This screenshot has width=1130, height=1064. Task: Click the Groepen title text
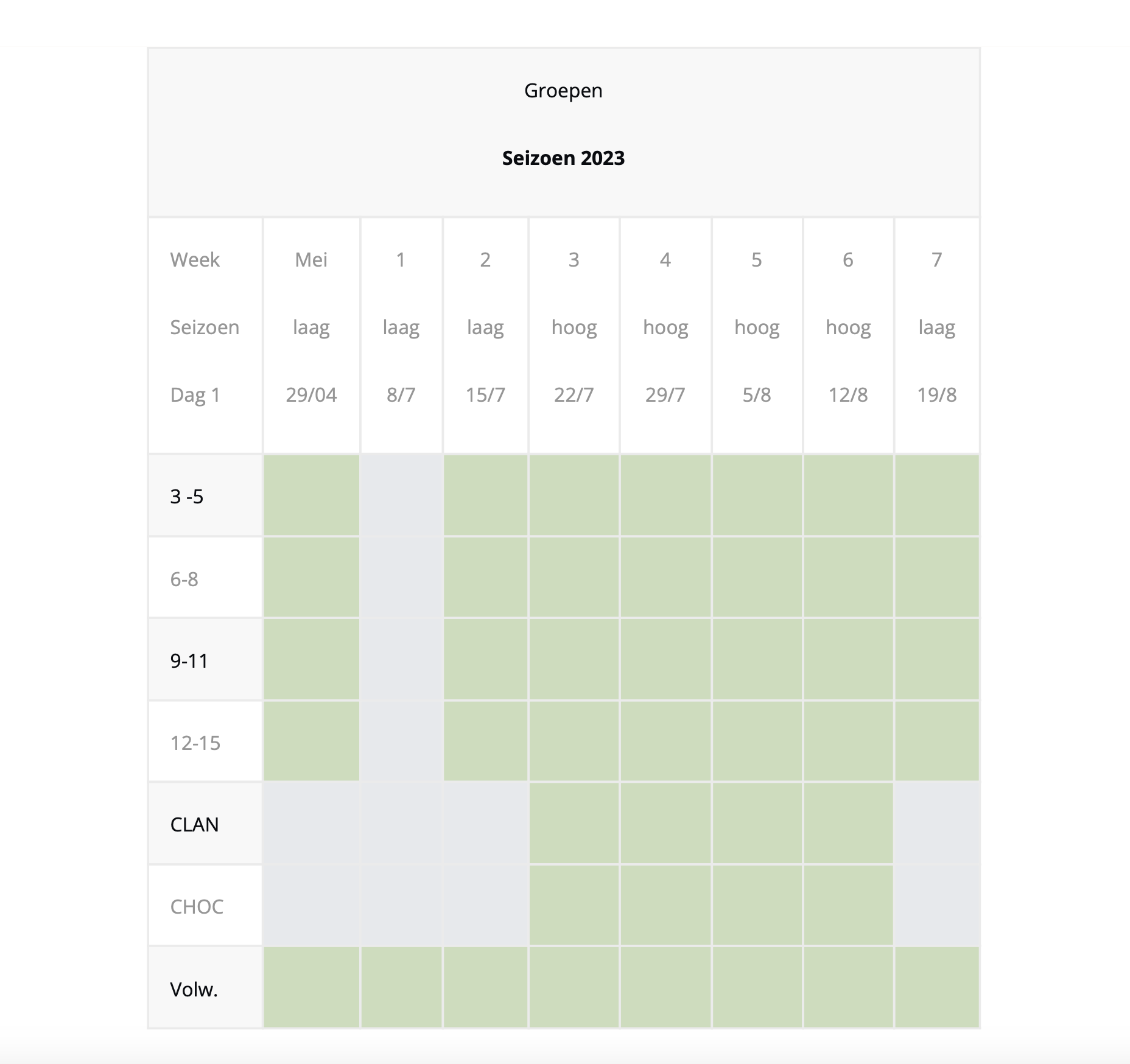[563, 91]
